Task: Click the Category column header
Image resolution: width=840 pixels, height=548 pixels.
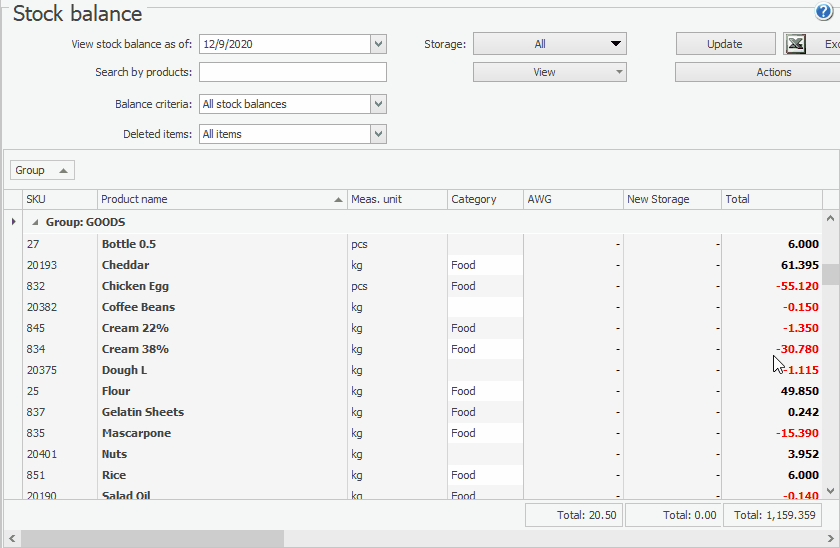Action: tap(485, 199)
